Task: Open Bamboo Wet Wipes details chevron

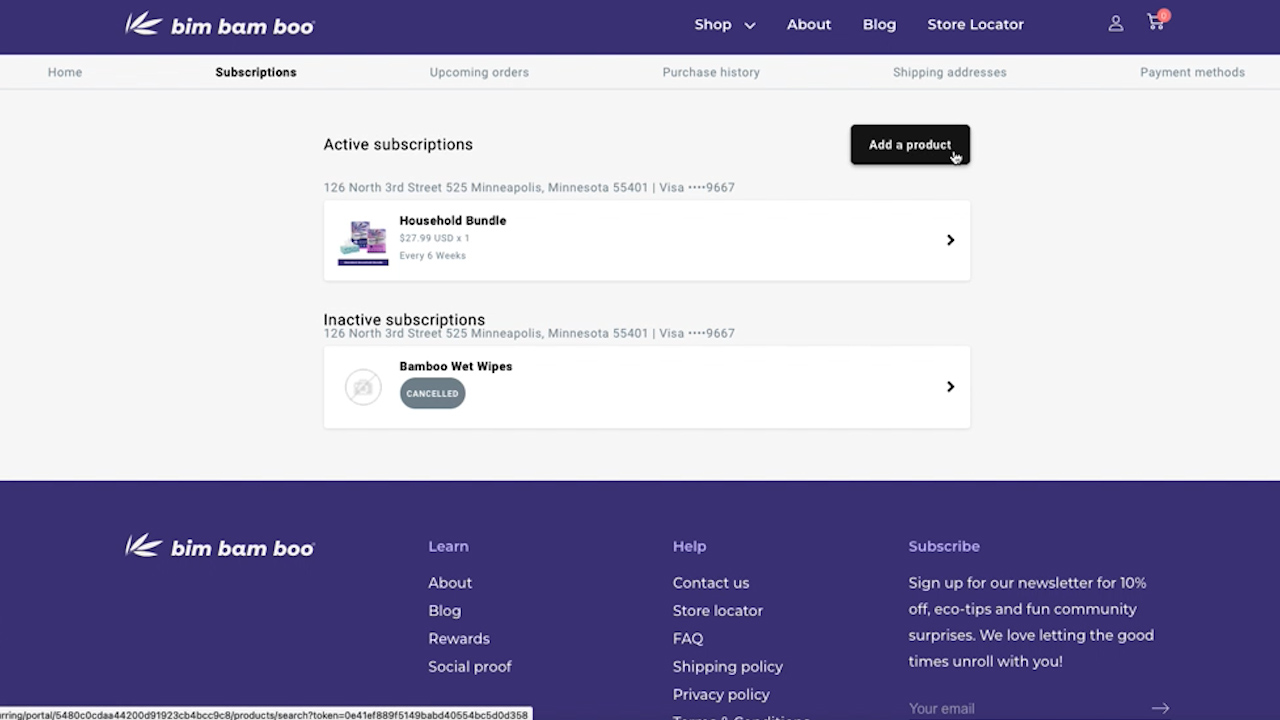Action: tap(950, 387)
